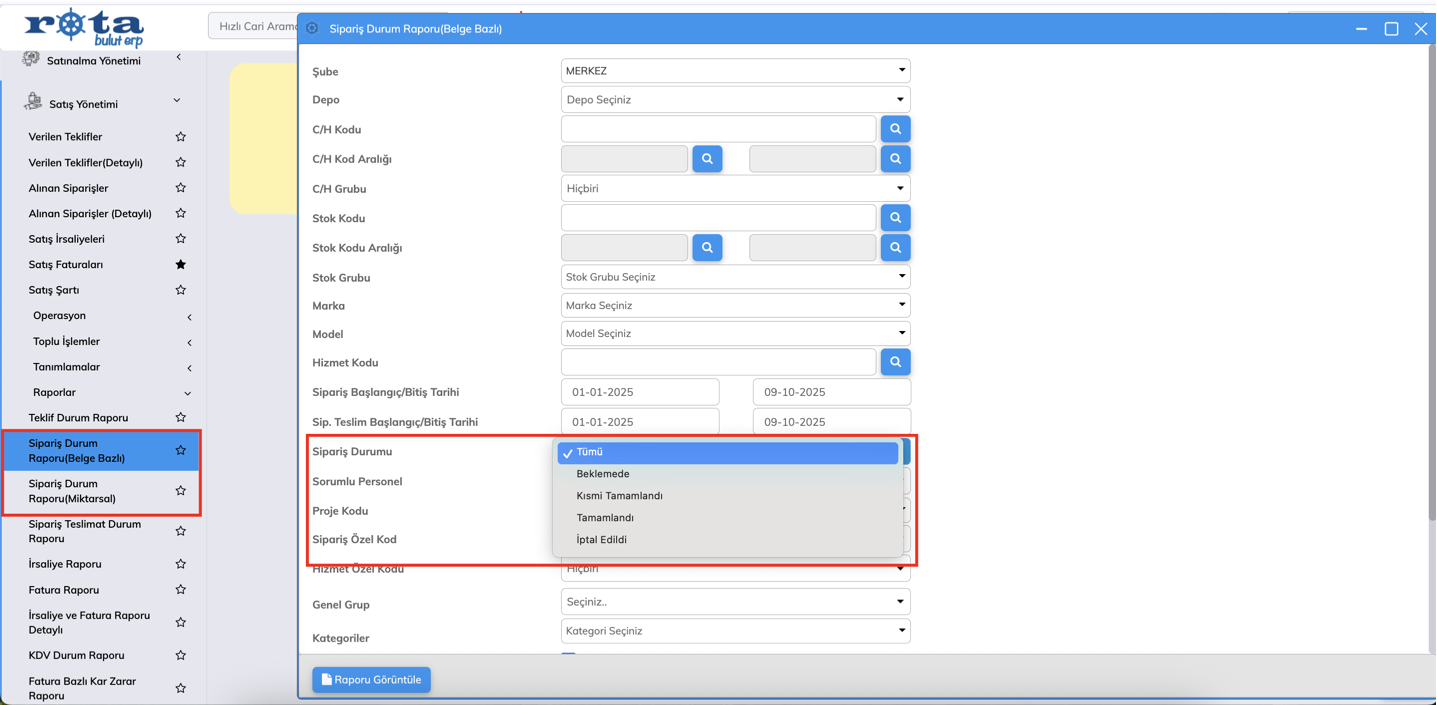The image size is (1437, 705).
Task: Open the Şube dropdown showing MERKEZ
Action: pyautogui.click(x=735, y=71)
